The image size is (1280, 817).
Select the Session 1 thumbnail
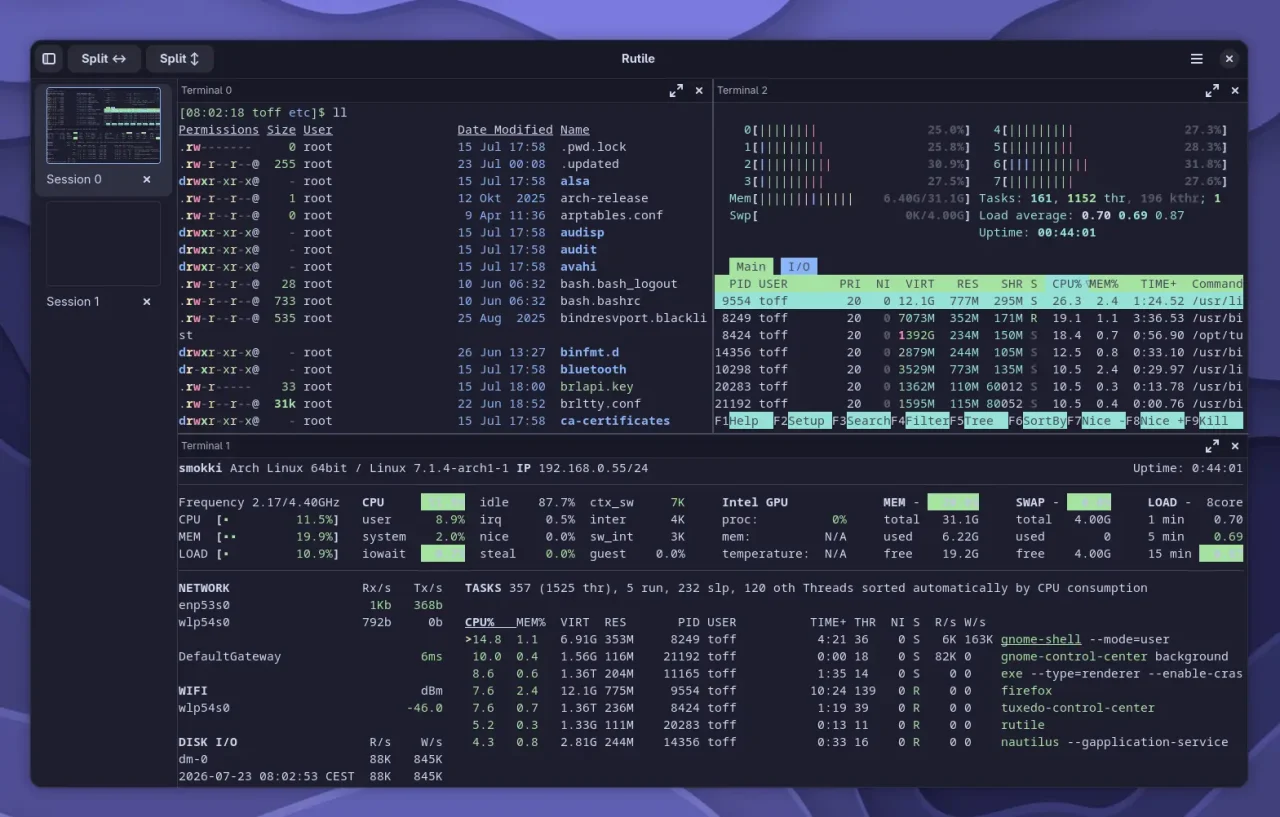(103, 244)
